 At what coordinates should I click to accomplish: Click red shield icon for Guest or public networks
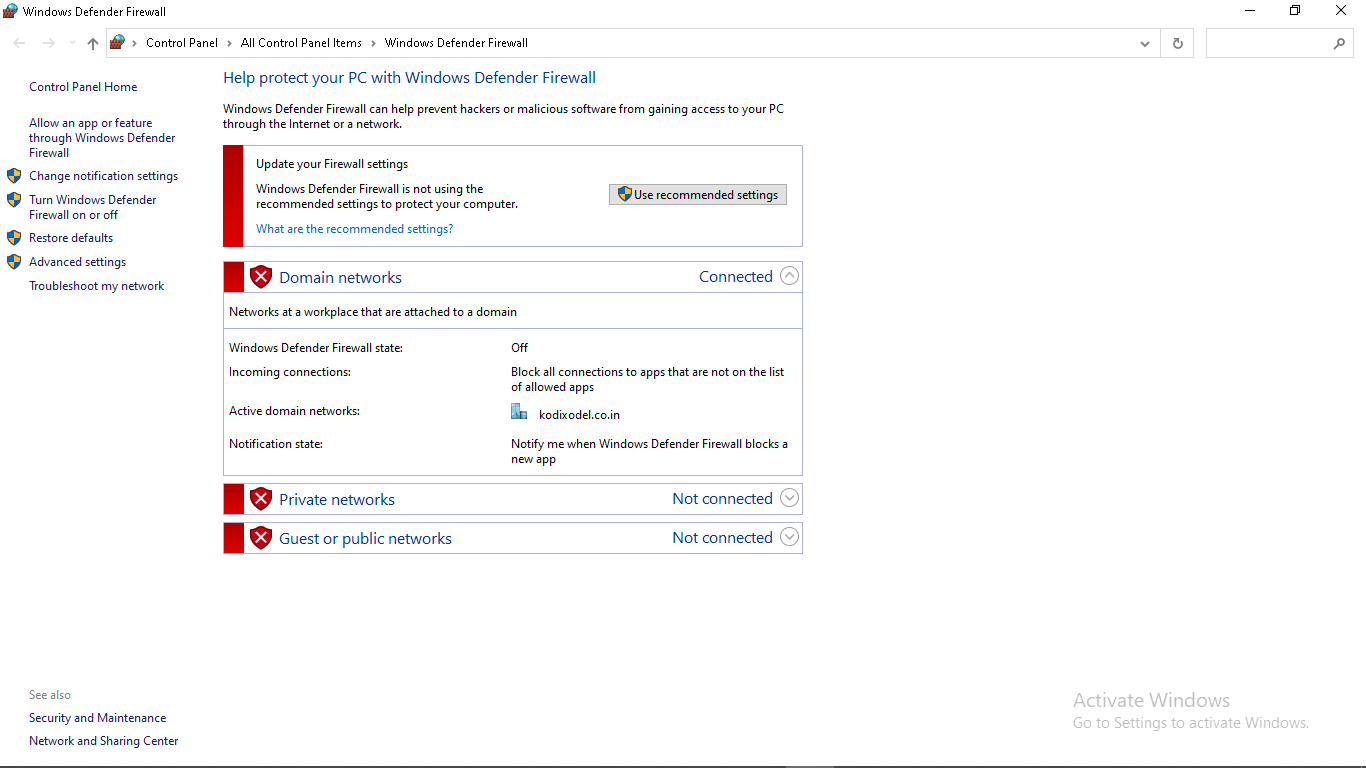[261, 538]
